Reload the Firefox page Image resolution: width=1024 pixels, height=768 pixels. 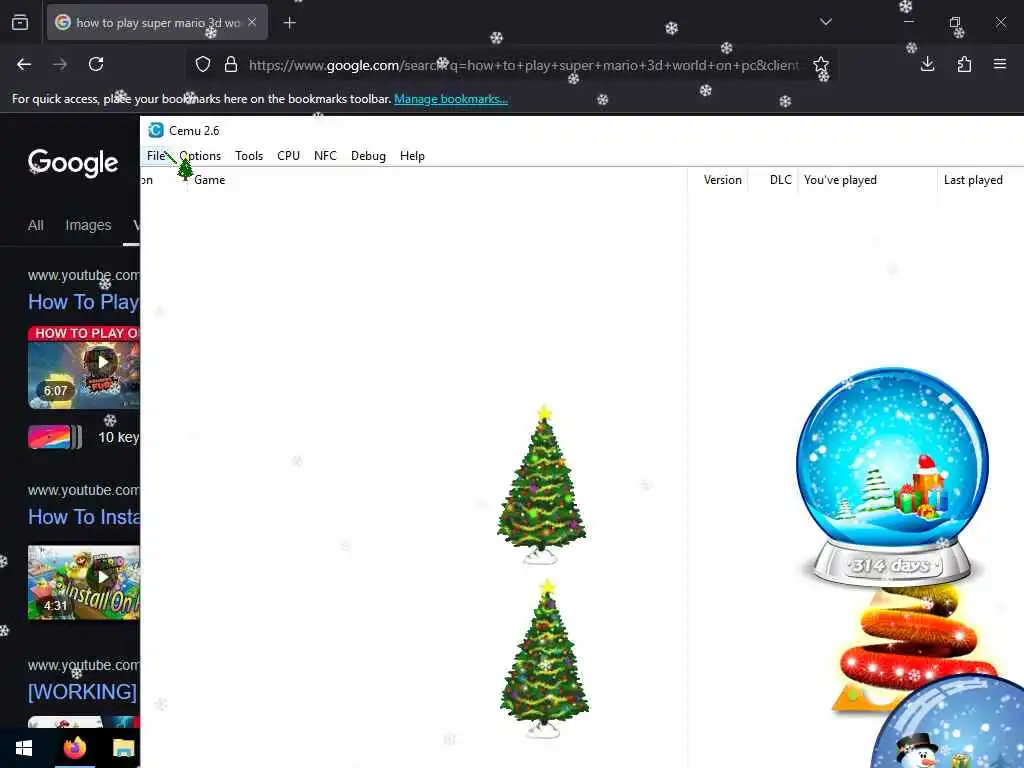pos(96,64)
